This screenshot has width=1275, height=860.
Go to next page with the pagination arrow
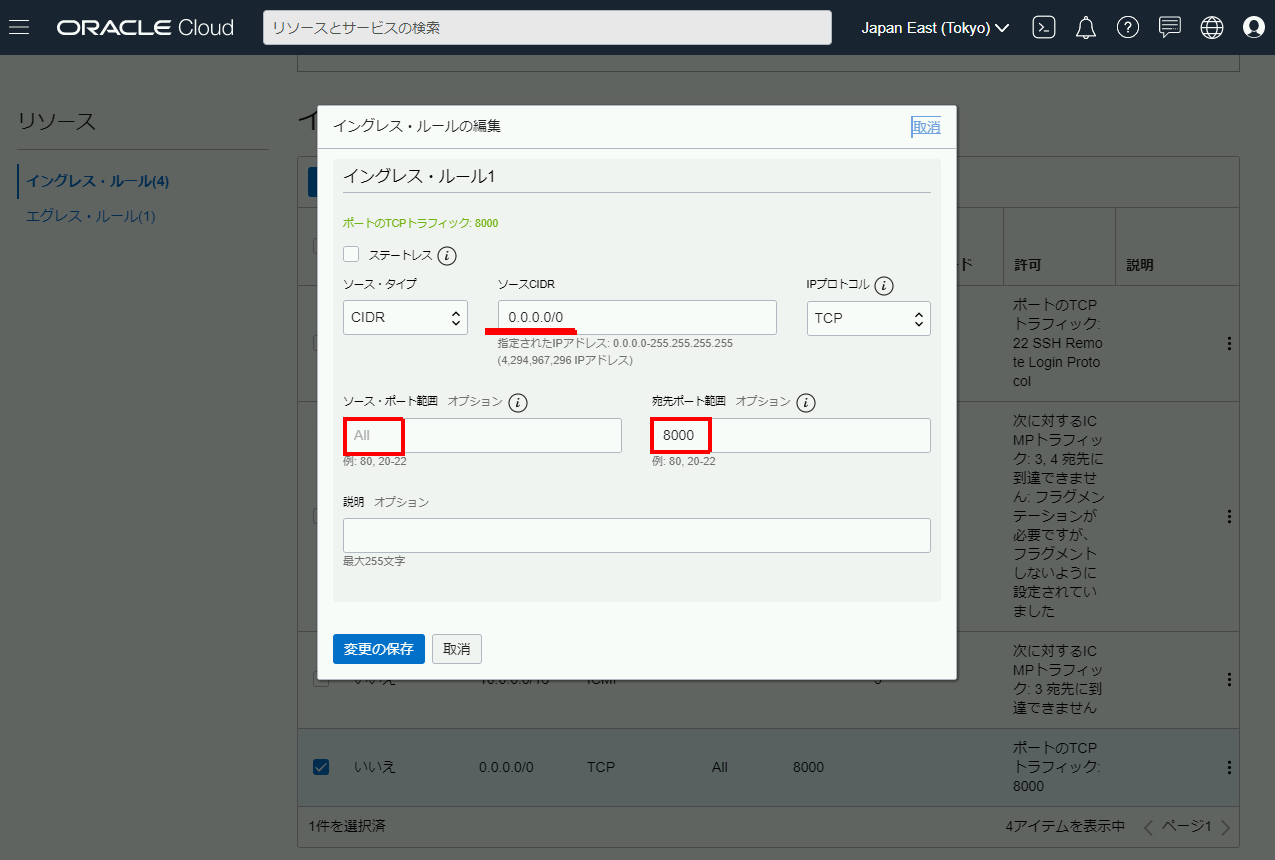tap(1226, 826)
